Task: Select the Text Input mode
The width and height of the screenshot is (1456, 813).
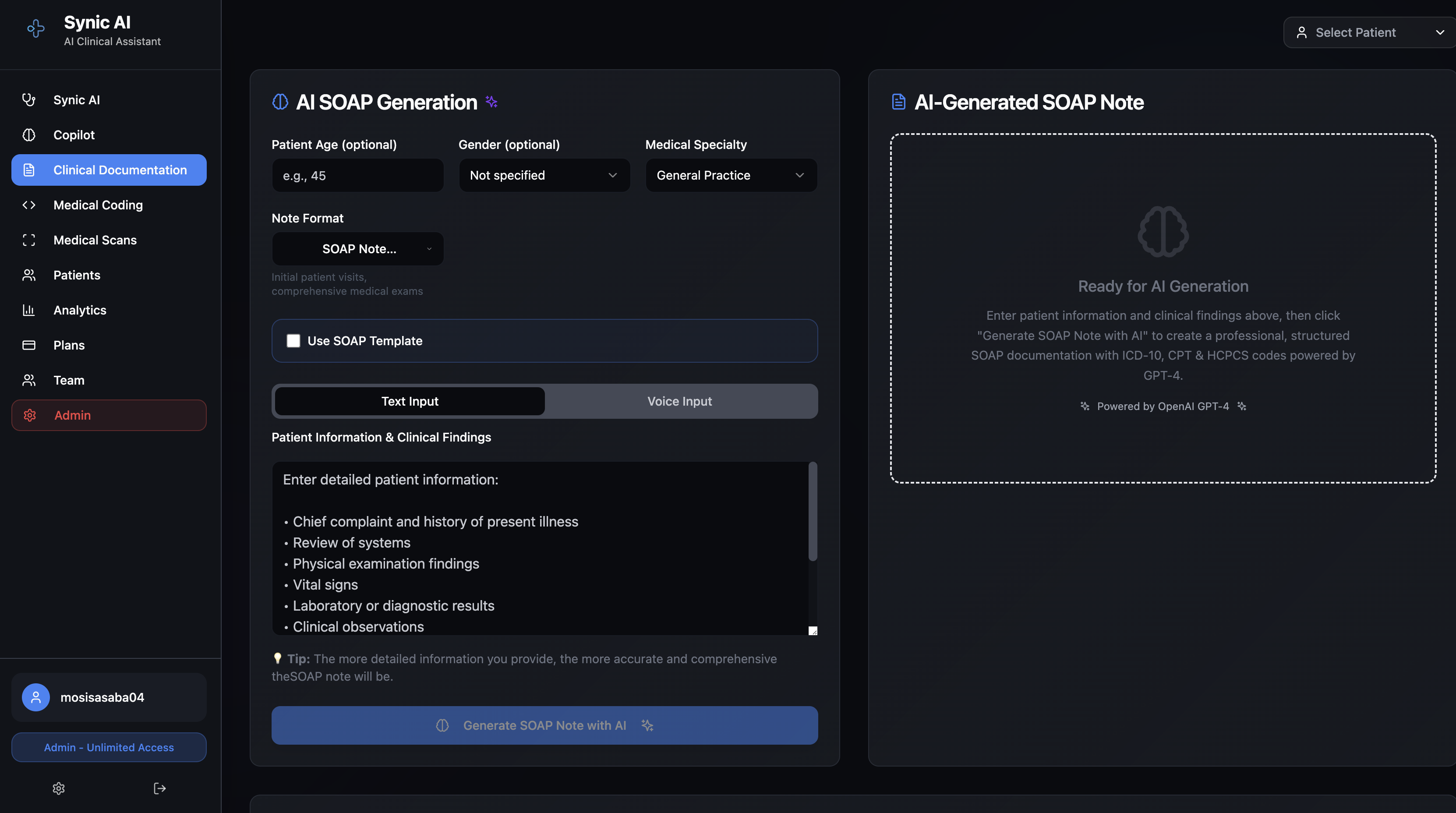Action: tap(409, 401)
